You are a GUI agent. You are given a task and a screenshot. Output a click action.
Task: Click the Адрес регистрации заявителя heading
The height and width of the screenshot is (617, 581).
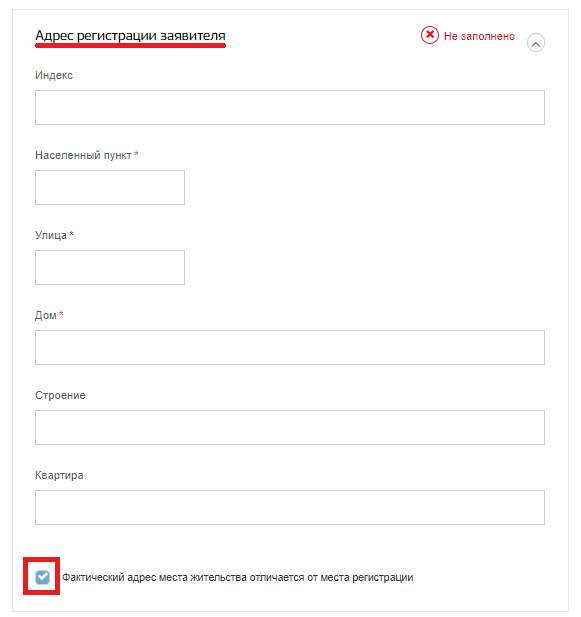[x=130, y=35]
